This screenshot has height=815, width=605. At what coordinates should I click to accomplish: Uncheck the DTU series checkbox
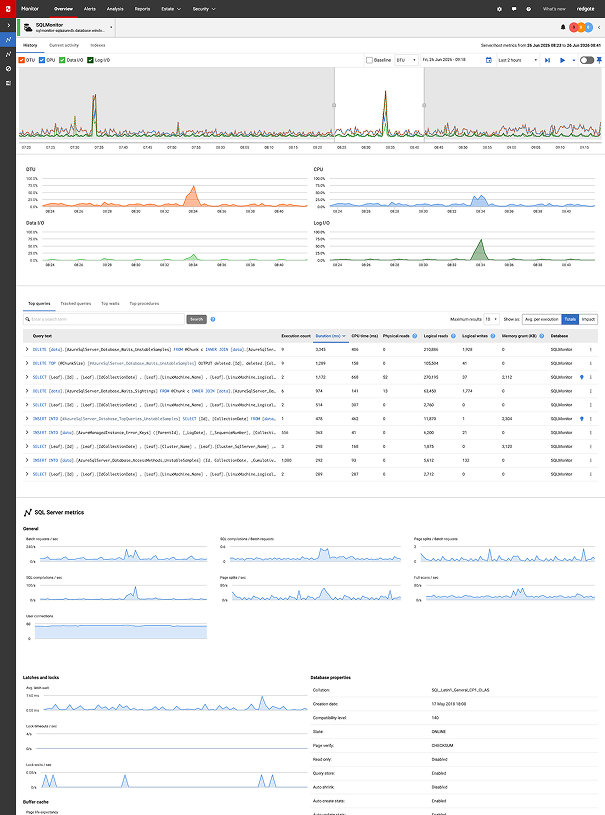point(22,60)
